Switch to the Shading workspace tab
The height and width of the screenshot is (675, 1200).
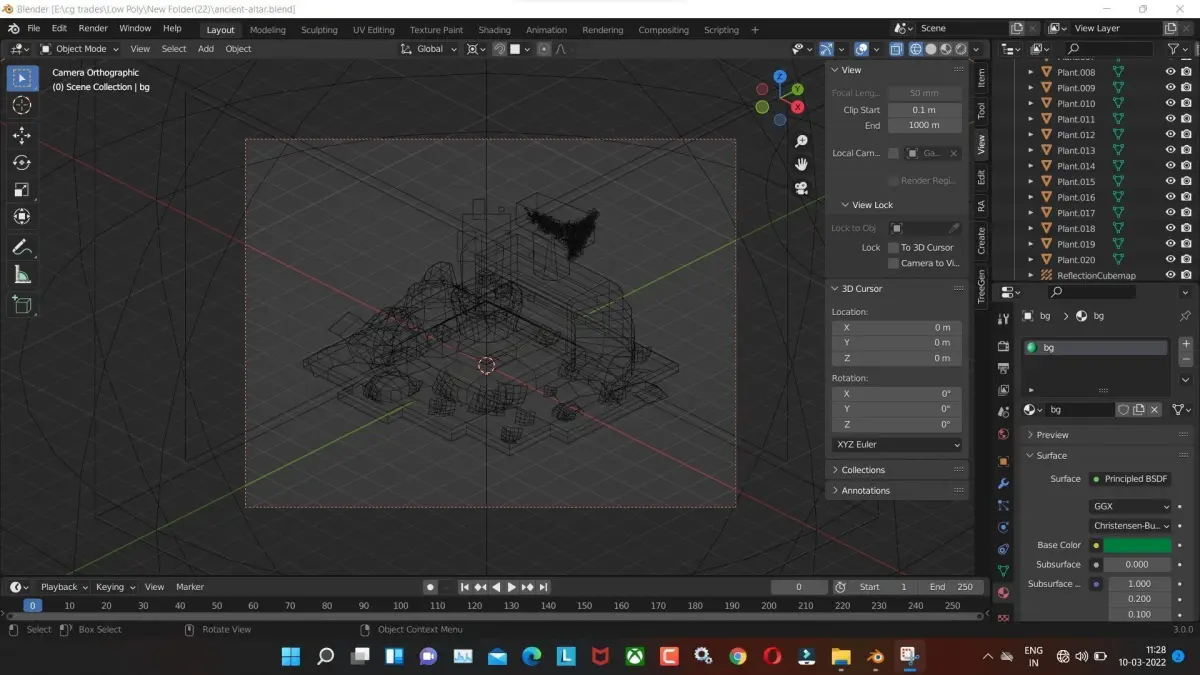click(494, 30)
